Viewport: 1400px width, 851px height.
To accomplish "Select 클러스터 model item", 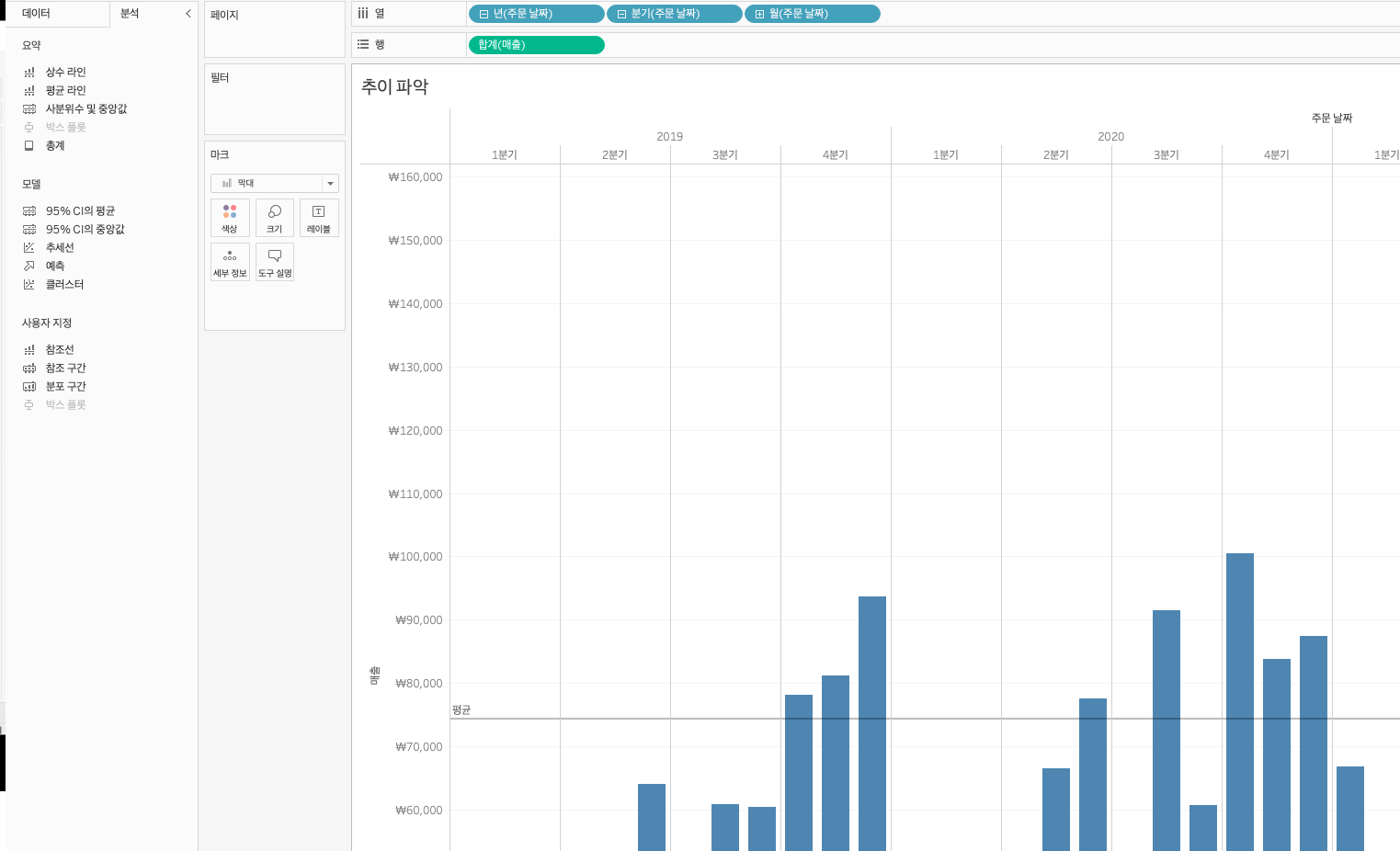I will pos(64,284).
